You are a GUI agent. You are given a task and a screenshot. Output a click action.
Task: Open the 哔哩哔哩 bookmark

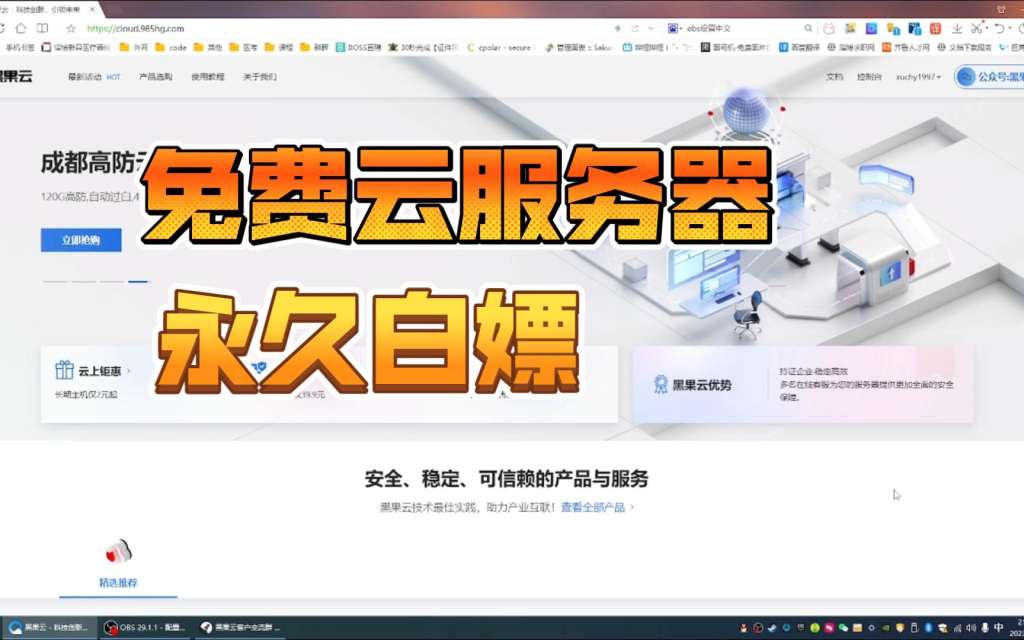657,47
